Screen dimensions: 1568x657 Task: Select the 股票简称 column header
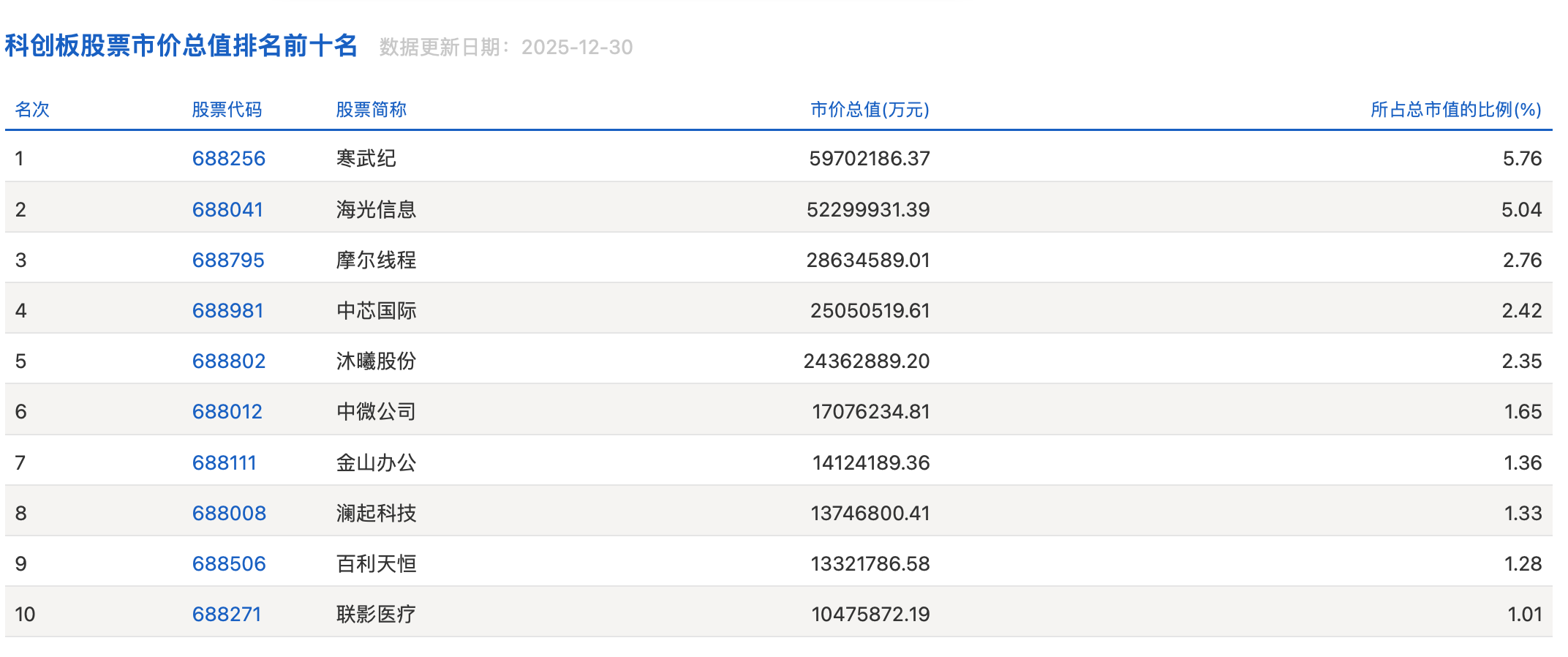[x=371, y=110]
